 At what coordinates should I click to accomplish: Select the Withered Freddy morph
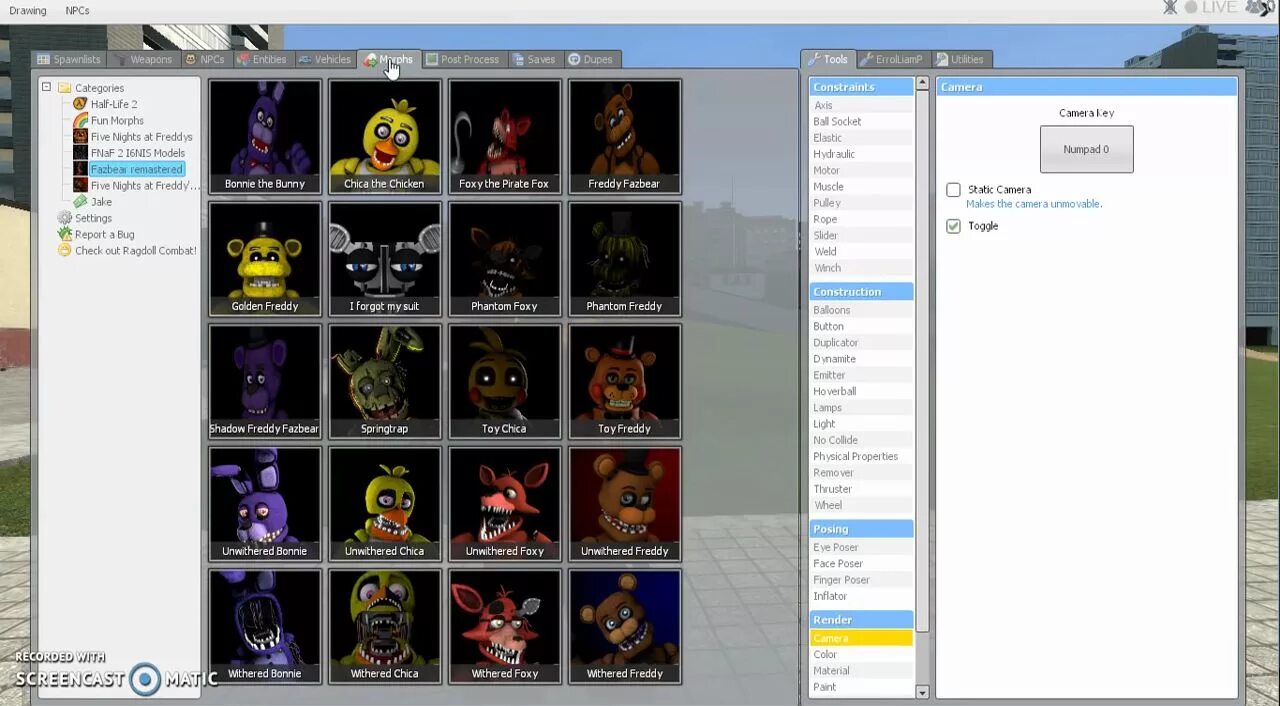[x=625, y=626]
